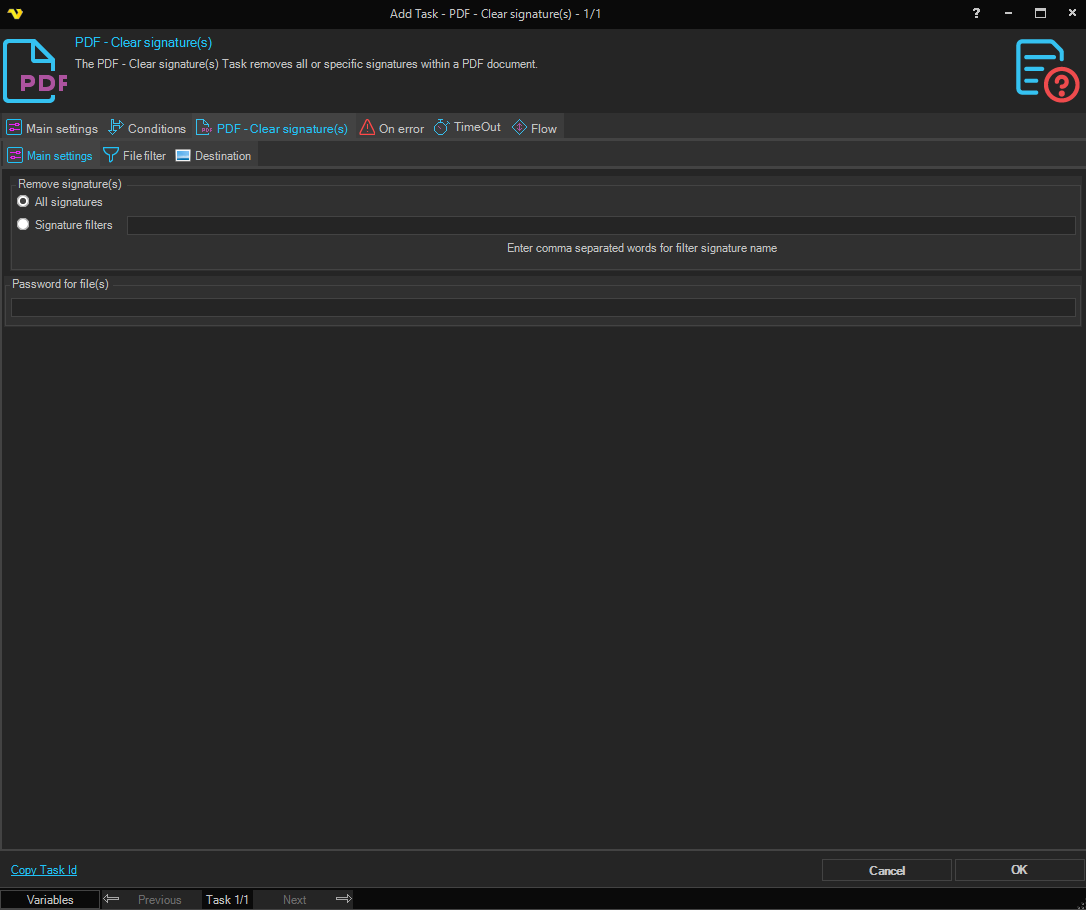This screenshot has width=1086, height=910.
Task: Click the Destination drive icon
Action: (183, 156)
